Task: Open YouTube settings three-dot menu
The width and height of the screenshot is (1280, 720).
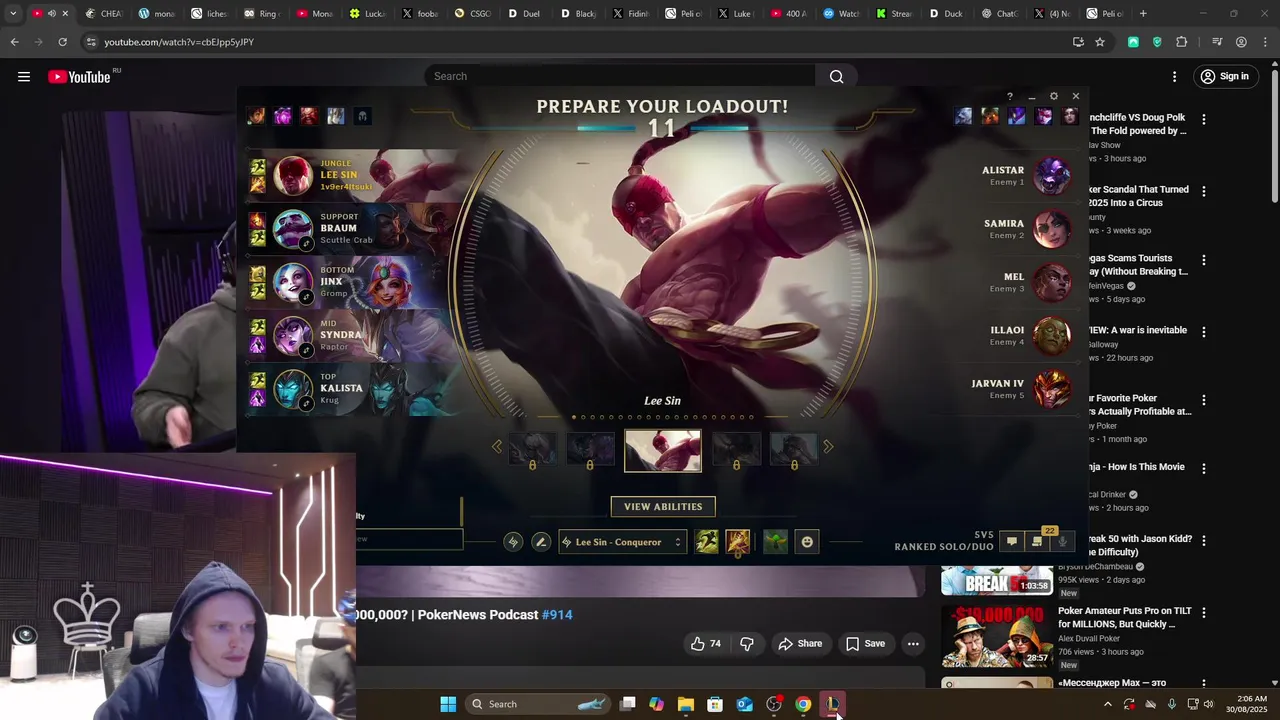Action: pyautogui.click(x=1175, y=76)
